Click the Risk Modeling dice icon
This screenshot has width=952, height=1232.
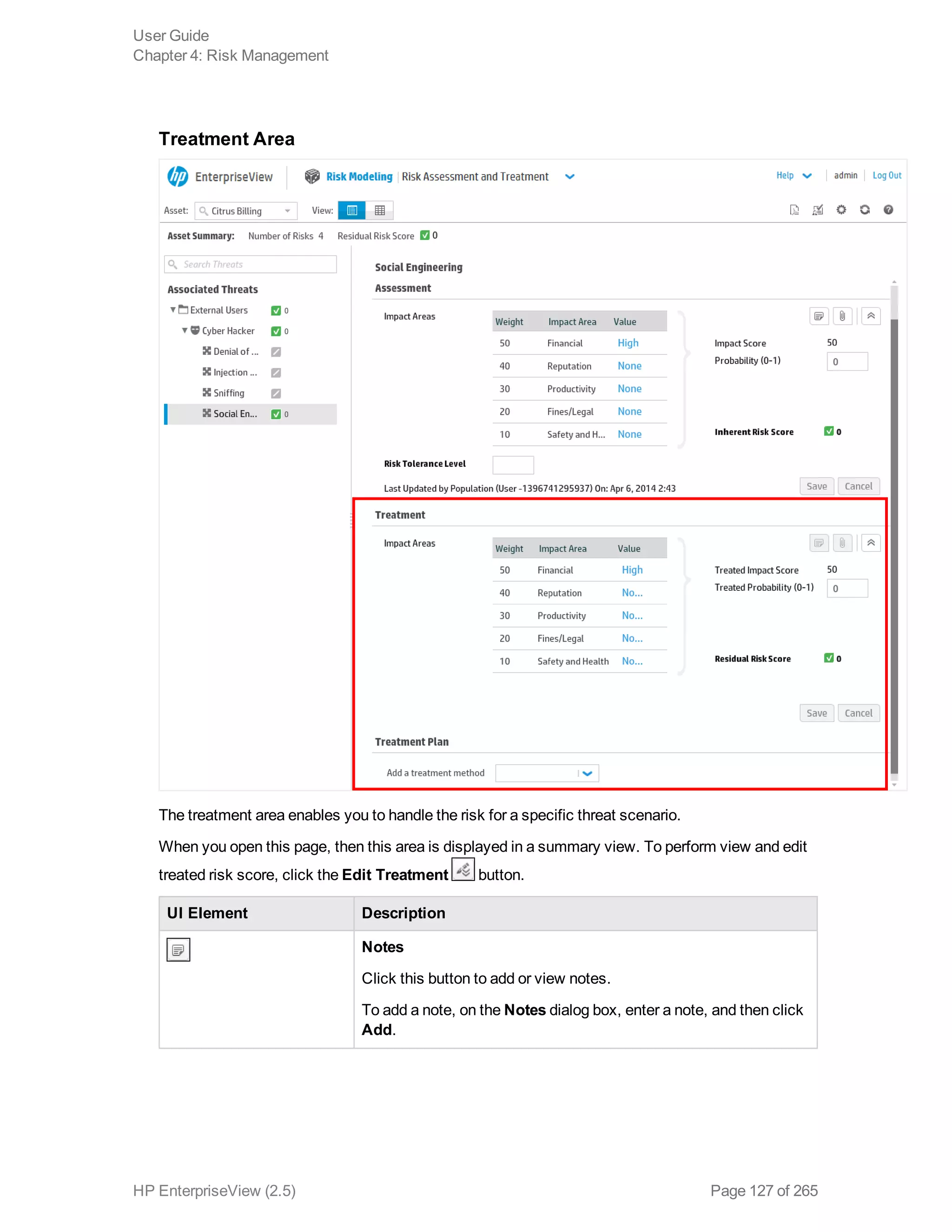(x=312, y=177)
